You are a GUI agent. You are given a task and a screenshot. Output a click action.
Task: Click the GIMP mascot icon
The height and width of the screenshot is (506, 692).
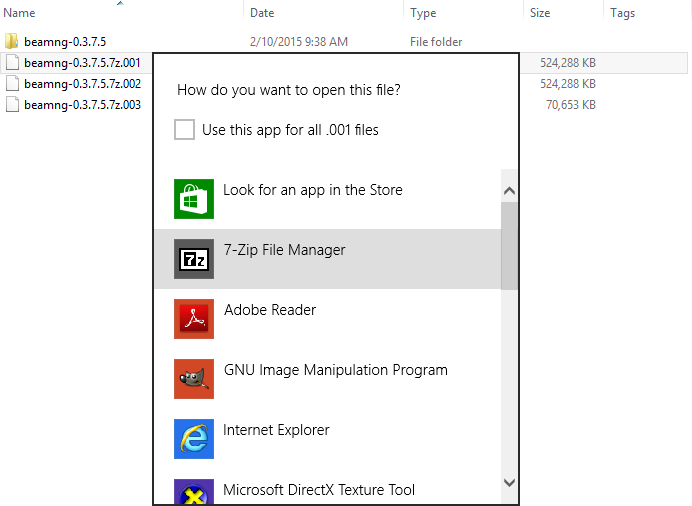193,379
